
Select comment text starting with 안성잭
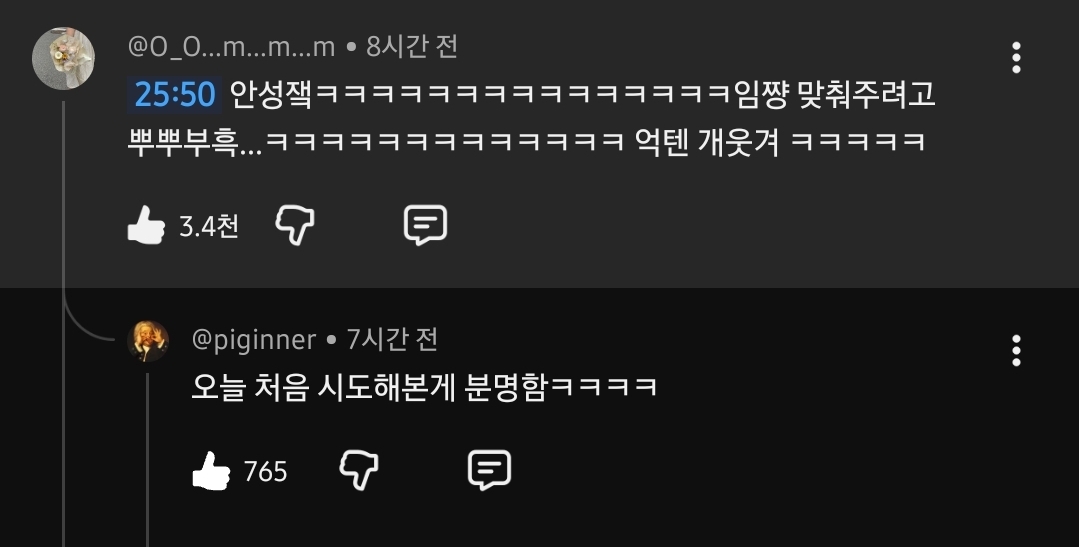[531, 118]
